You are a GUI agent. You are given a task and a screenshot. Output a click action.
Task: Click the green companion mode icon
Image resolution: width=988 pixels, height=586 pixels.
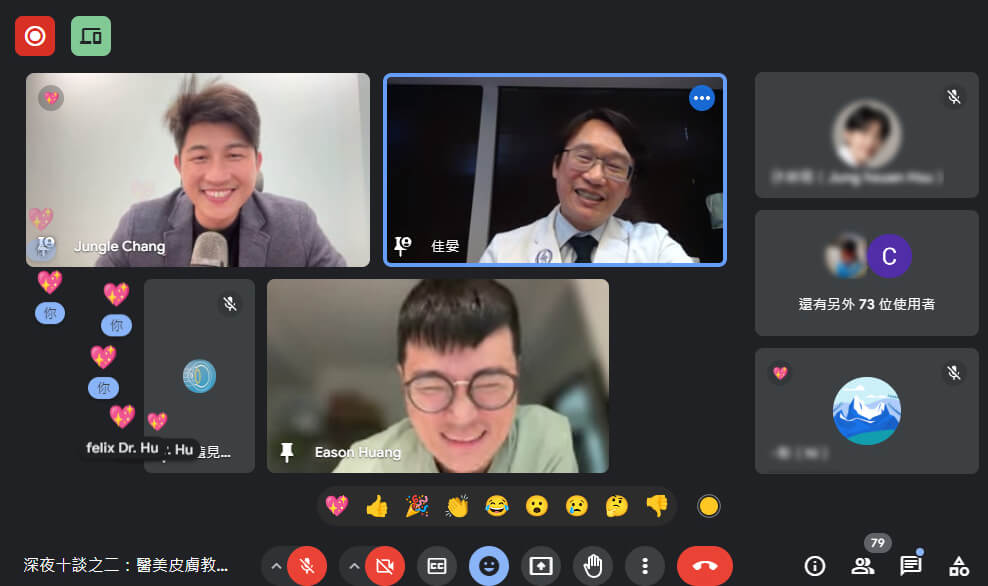click(91, 36)
